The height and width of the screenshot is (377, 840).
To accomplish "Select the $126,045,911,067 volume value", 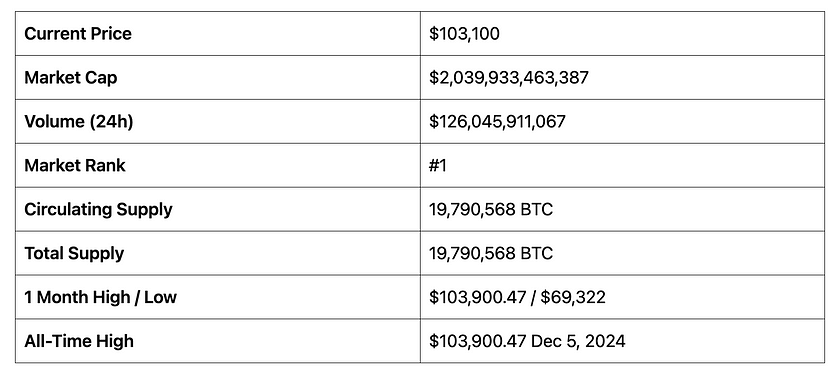I will (497, 122).
